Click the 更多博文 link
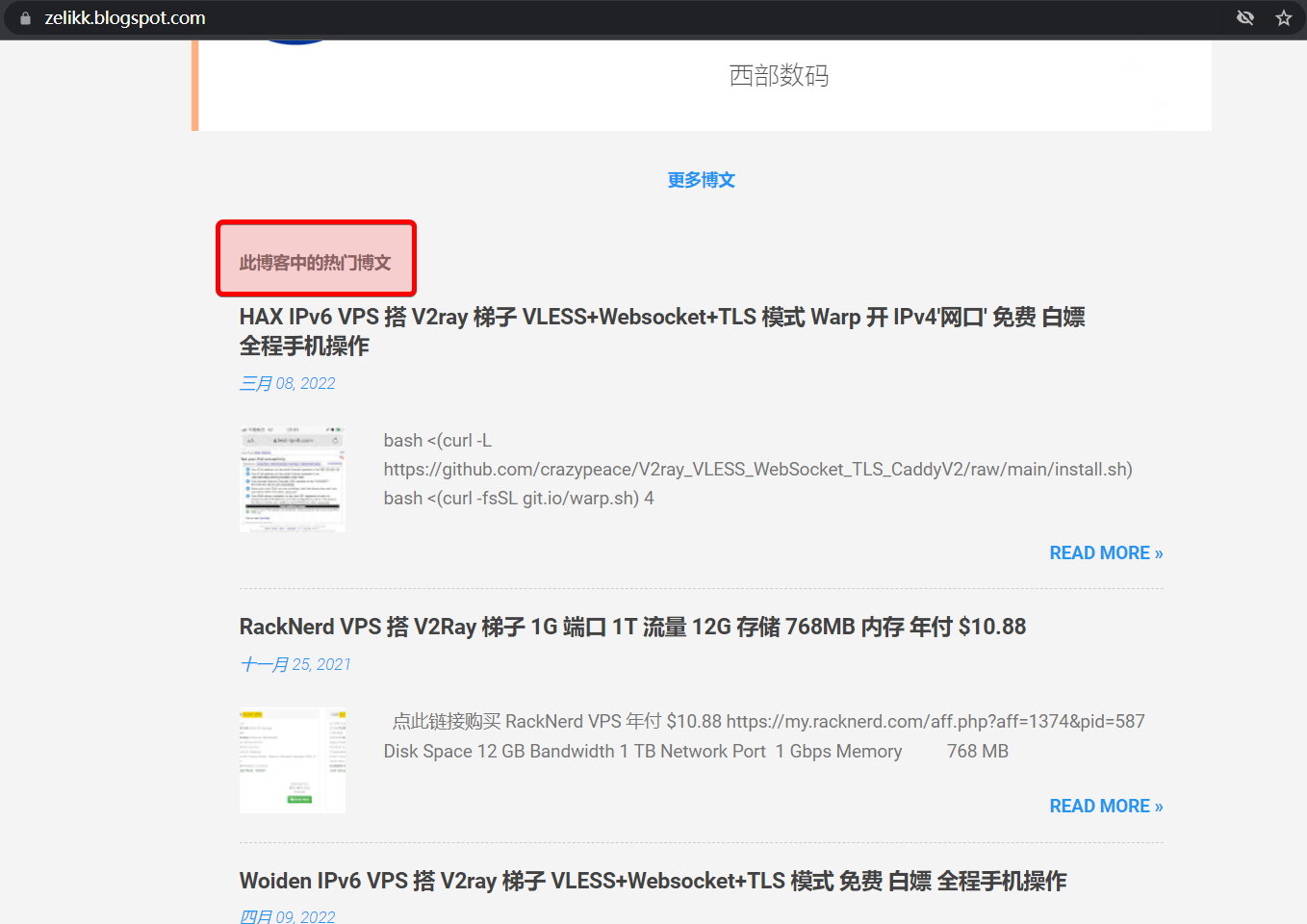Image resolution: width=1307 pixels, height=924 pixels. [701, 179]
